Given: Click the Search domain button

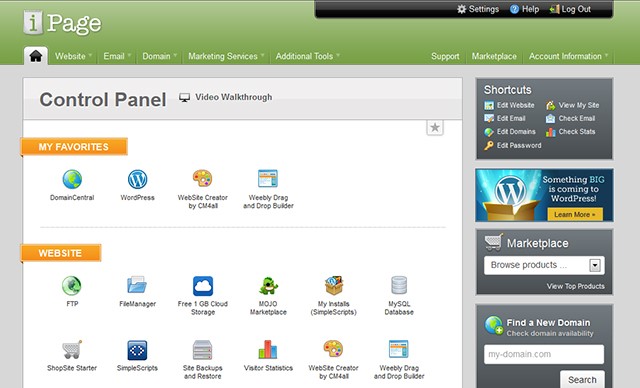Looking at the screenshot, I should (x=582, y=379).
